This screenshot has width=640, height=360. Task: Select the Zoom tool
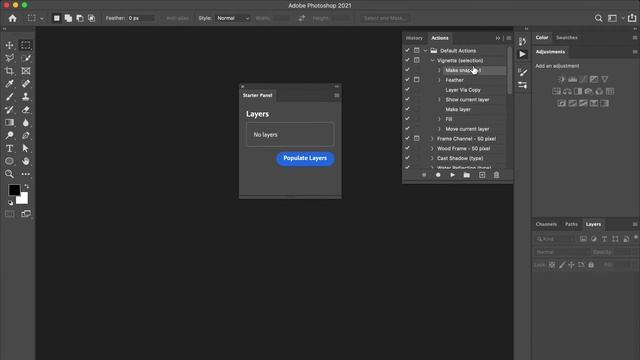click(9, 174)
